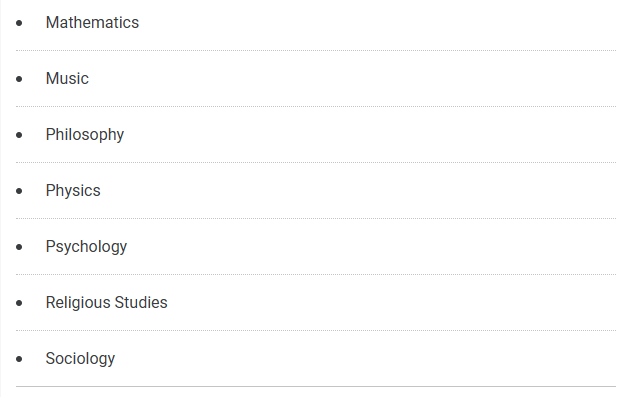
Task: Click the dotted divider below Mathematics
Action: (316, 50)
